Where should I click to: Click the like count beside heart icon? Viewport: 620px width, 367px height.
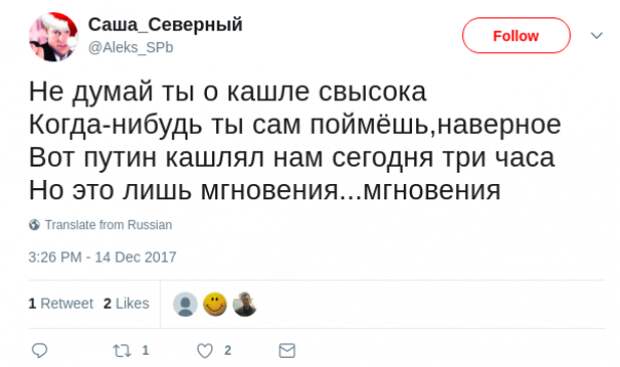coord(227,350)
